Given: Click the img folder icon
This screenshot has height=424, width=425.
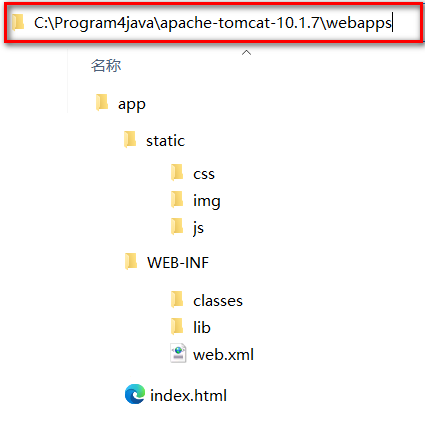Looking at the screenshot, I should click(x=177, y=199).
